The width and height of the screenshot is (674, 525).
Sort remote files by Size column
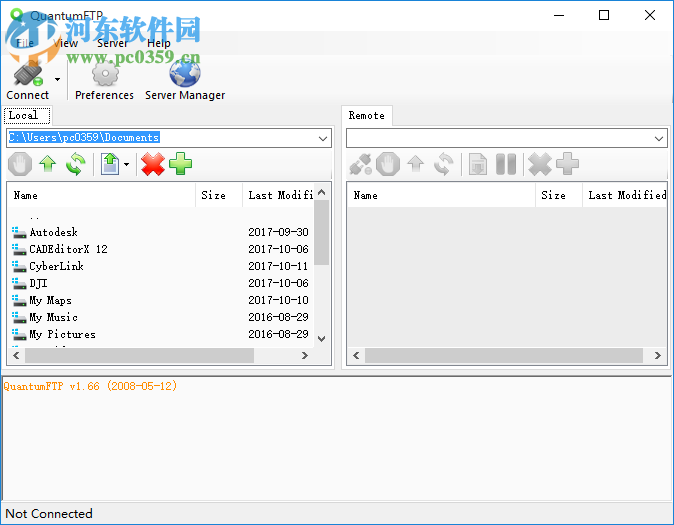point(559,195)
